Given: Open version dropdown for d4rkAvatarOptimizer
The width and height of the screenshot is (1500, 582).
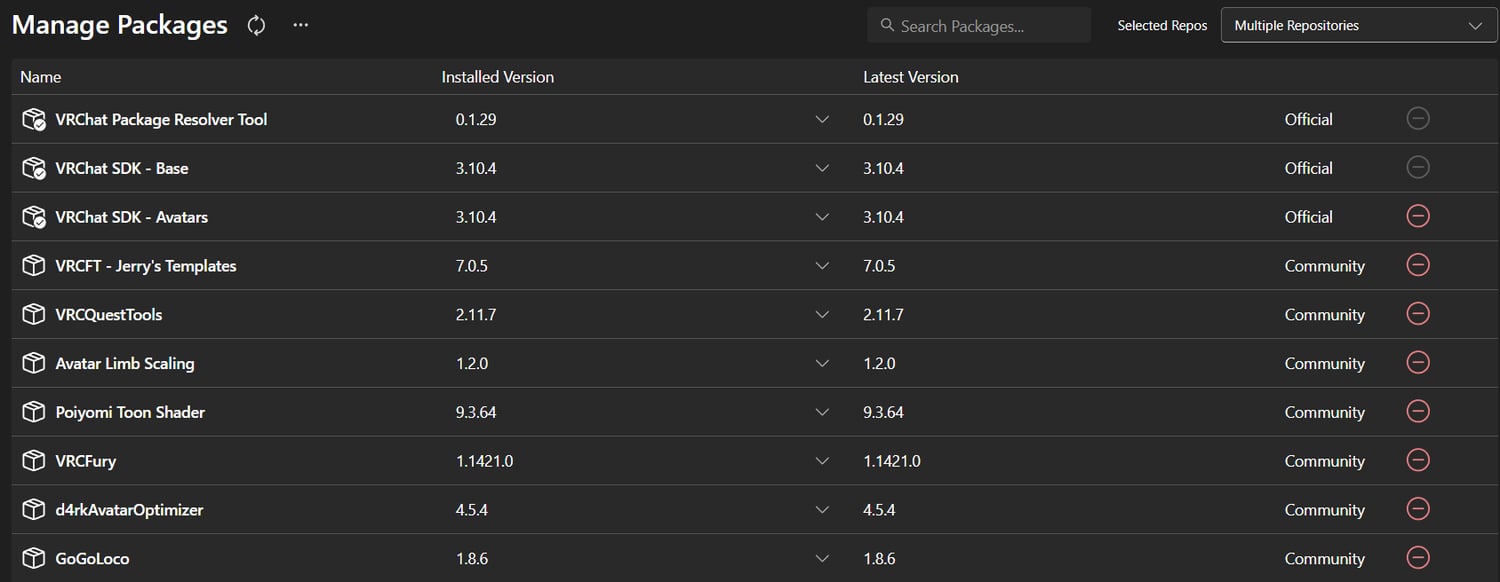Looking at the screenshot, I should click(822, 510).
